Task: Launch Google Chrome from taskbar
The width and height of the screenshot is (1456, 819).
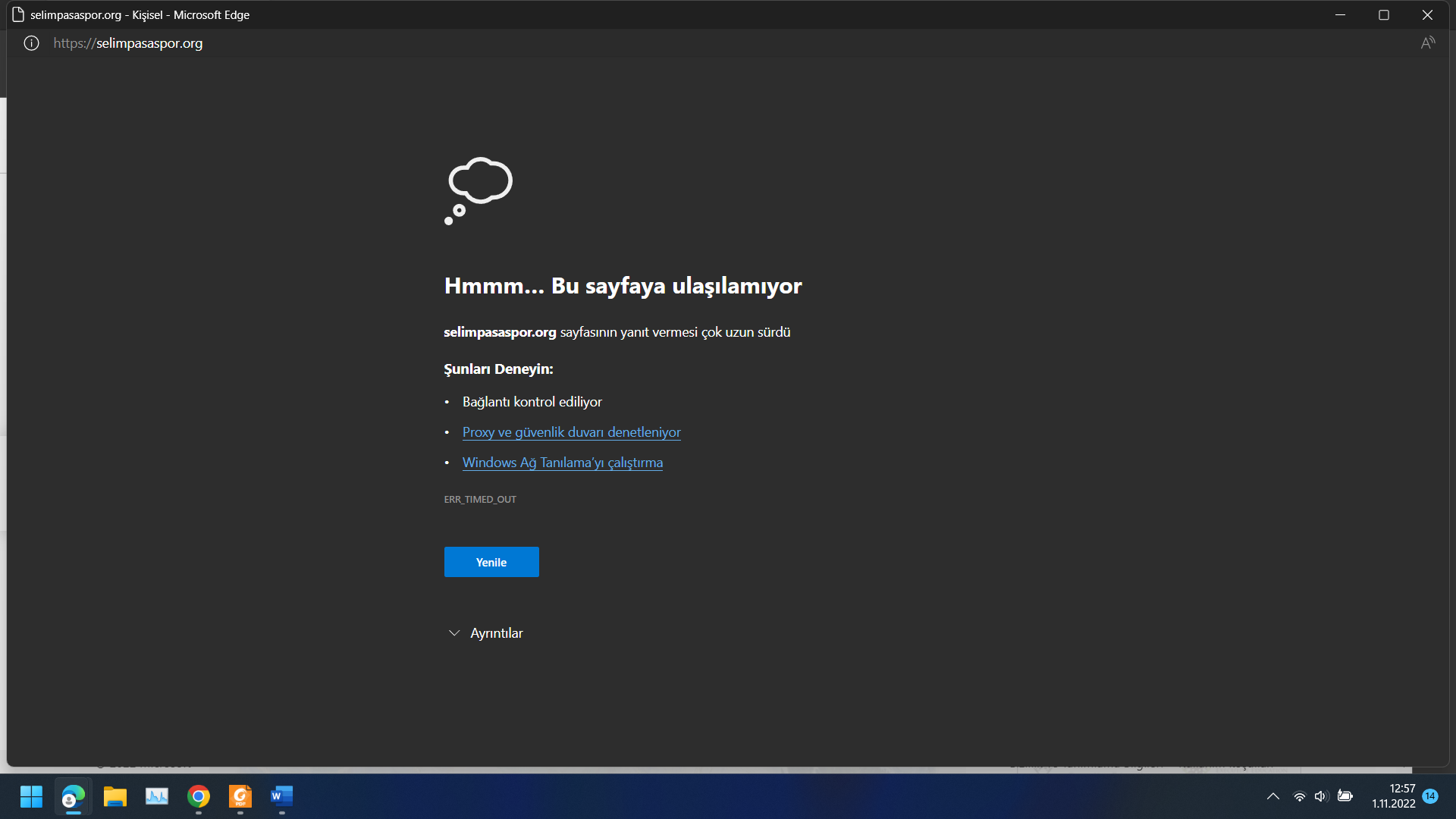Action: (199, 796)
